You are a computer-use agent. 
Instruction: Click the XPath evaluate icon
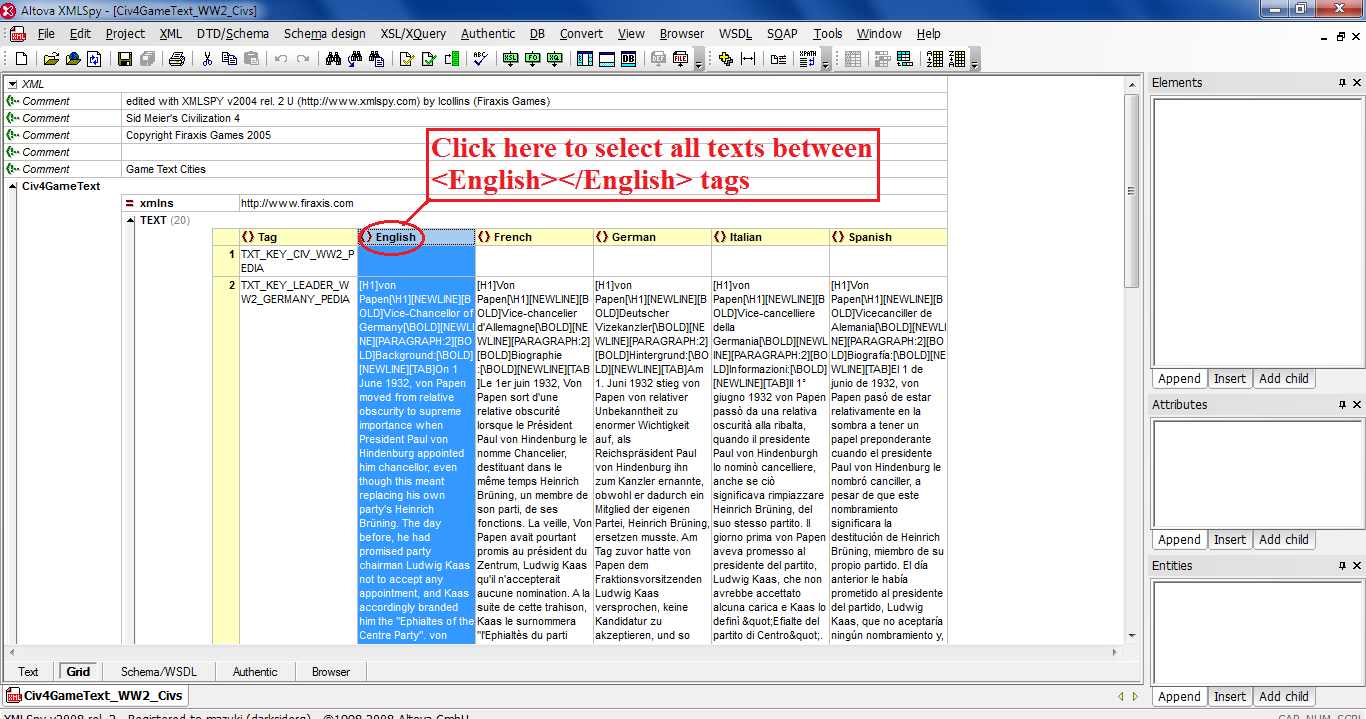pyautogui.click(x=807, y=59)
